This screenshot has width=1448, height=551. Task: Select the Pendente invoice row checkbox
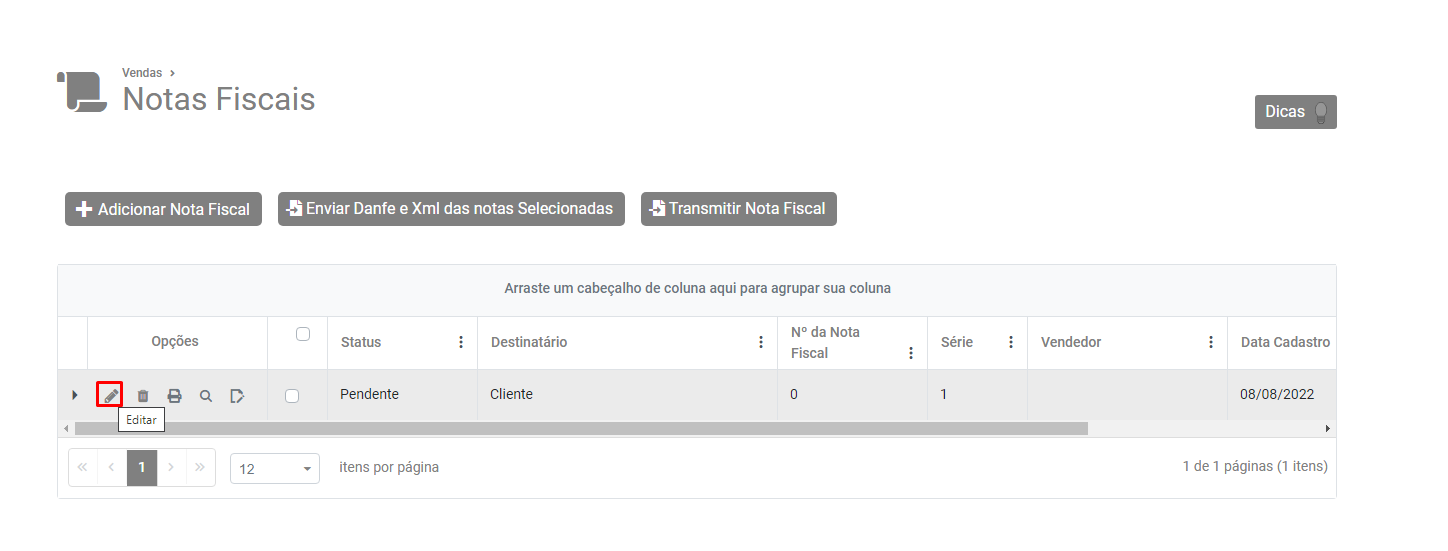[292, 396]
